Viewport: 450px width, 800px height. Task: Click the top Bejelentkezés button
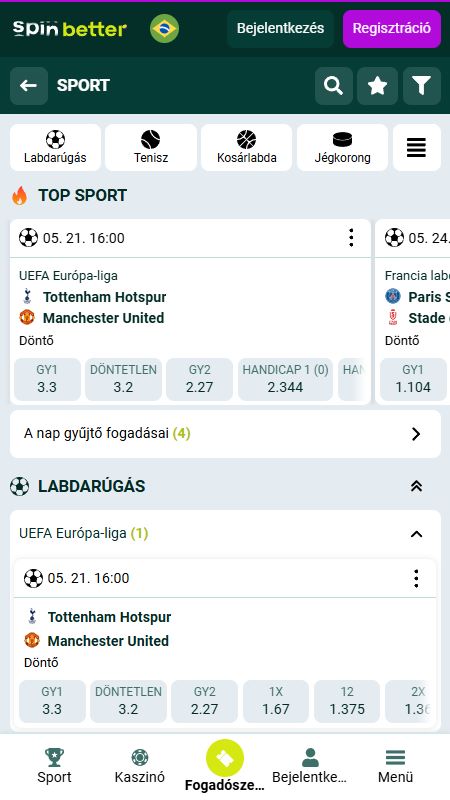pyautogui.click(x=280, y=29)
